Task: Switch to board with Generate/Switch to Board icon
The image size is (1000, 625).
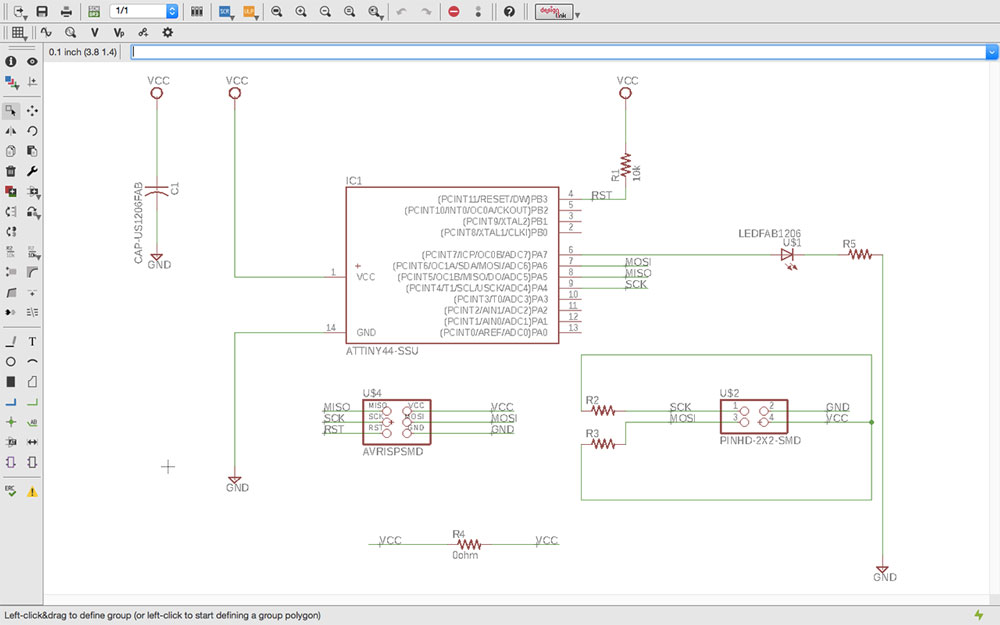Action: (x=94, y=11)
